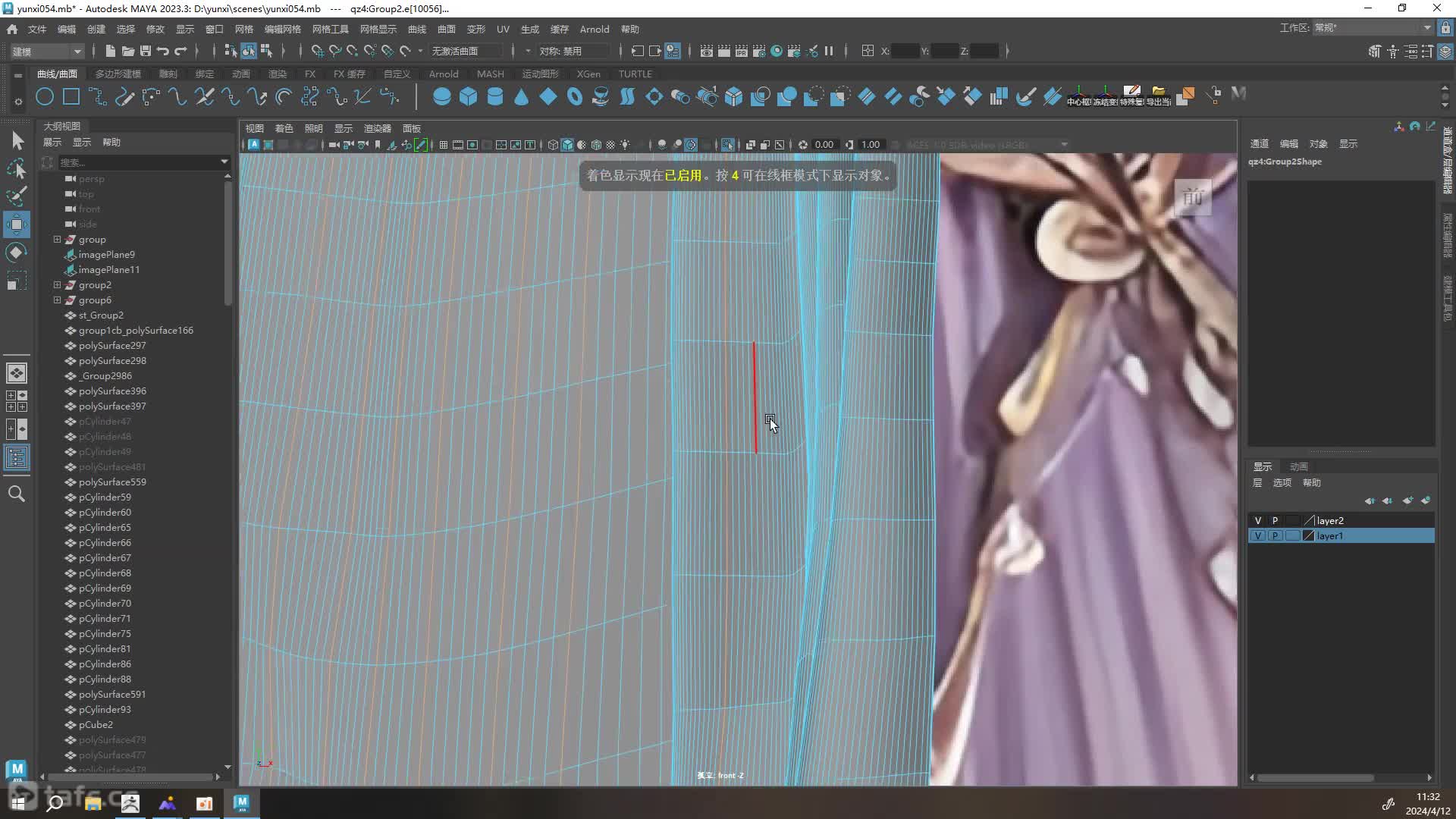Activate the Scale tool
Viewport: 1456px width, 819px height.
[17, 281]
